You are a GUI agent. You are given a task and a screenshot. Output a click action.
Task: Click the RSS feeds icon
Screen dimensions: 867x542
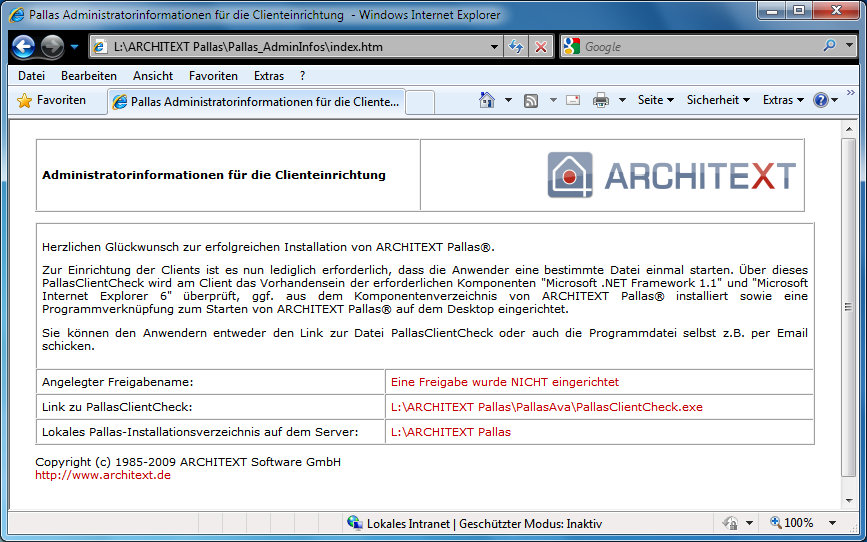click(x=531, y=101)
